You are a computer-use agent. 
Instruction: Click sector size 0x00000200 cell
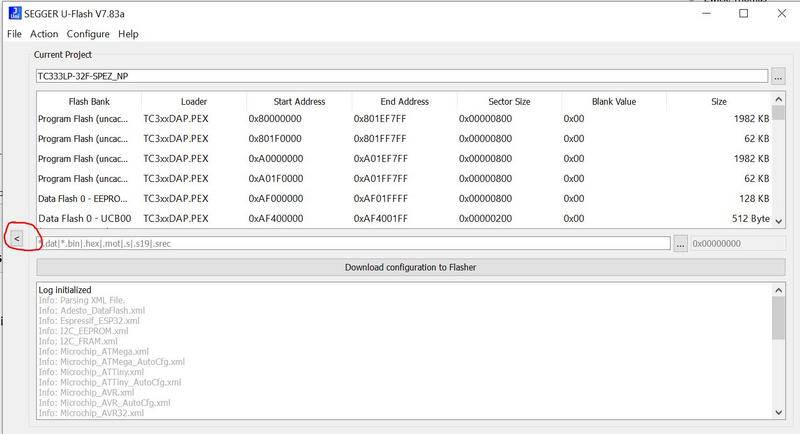[485, 218]
